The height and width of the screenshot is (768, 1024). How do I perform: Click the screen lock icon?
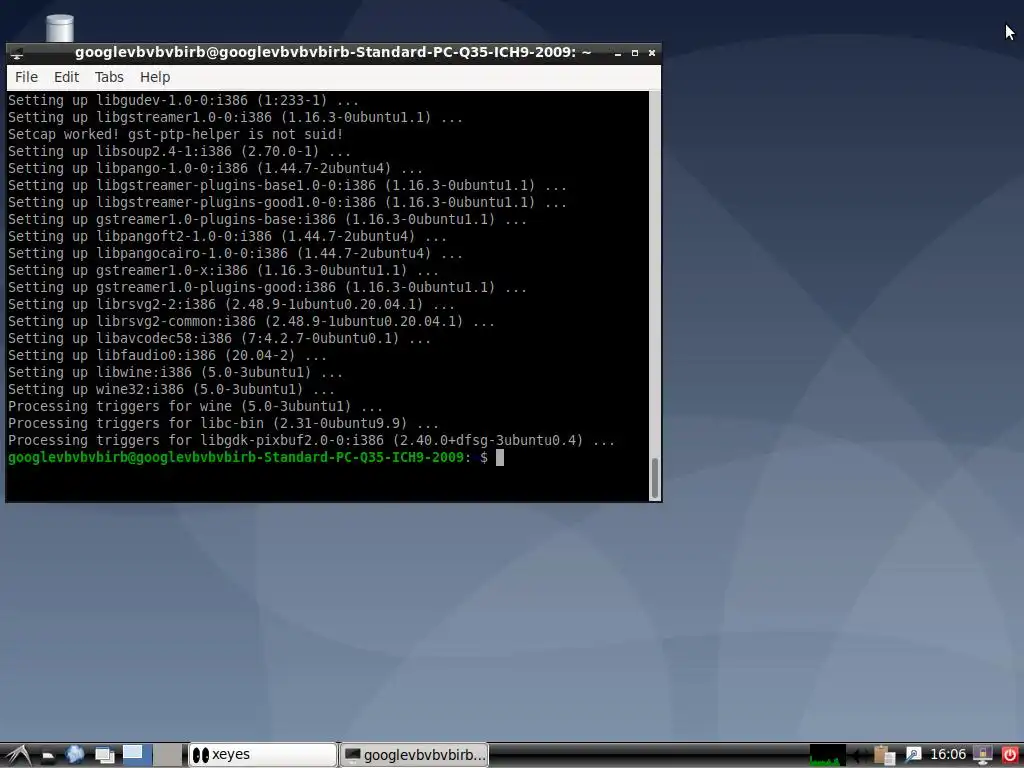pos(982,755)
